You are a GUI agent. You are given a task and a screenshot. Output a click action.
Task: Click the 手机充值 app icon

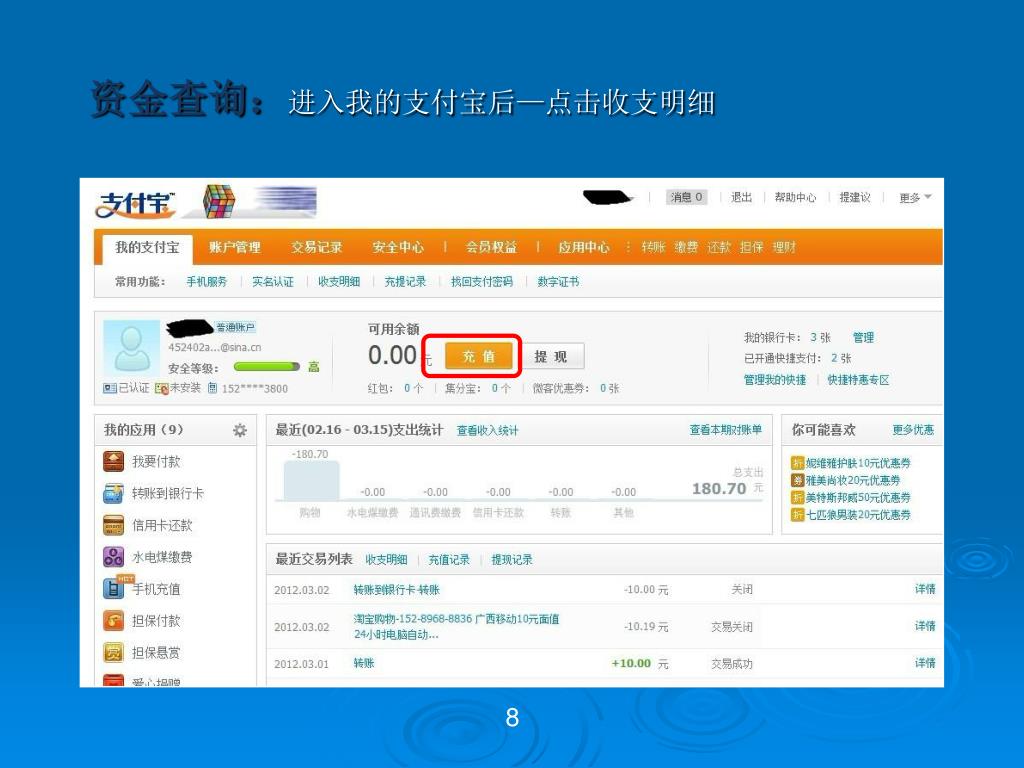(x=114, y=588)
